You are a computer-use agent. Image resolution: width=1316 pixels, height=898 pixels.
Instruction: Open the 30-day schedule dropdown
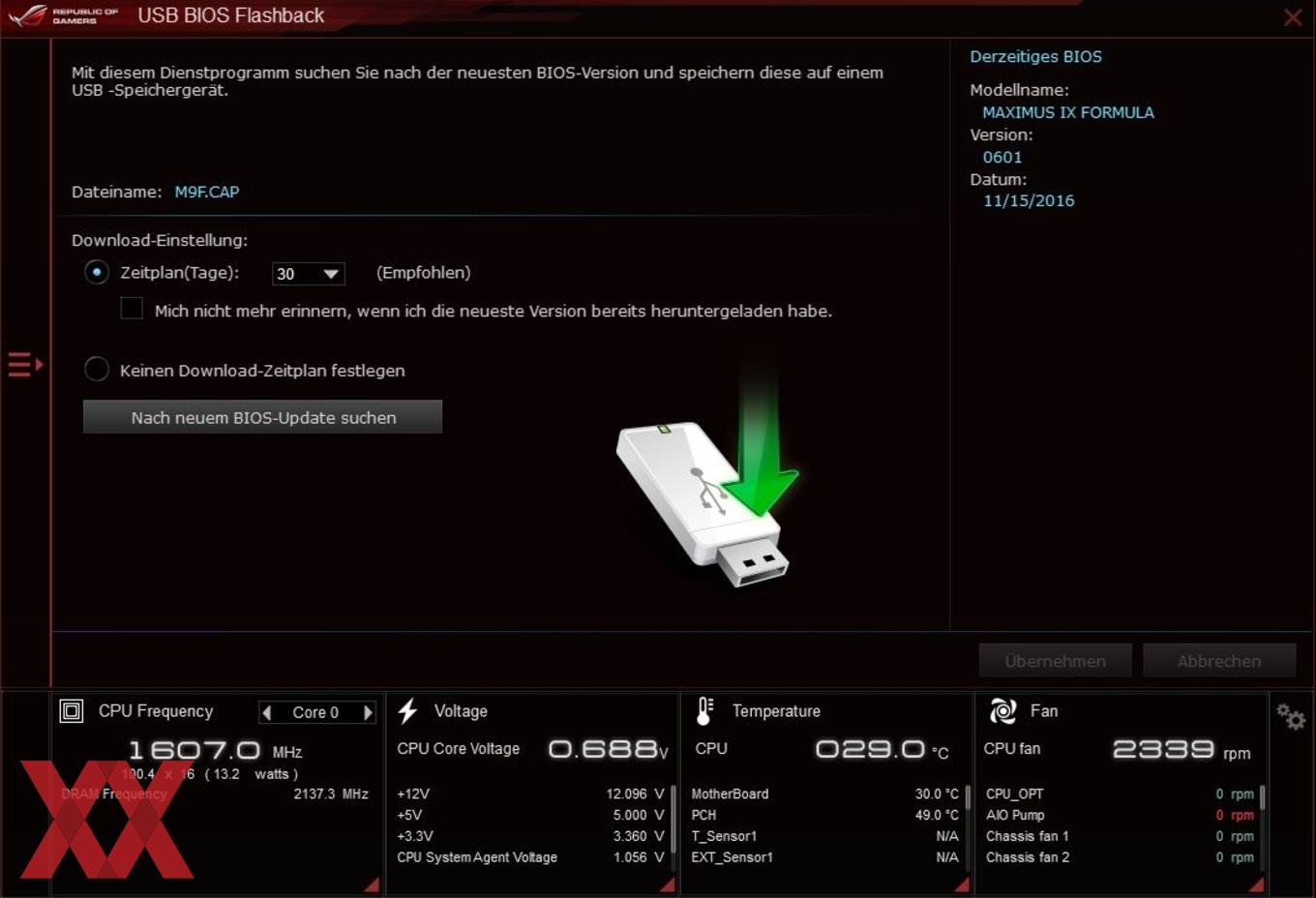[x=309, y=274]
